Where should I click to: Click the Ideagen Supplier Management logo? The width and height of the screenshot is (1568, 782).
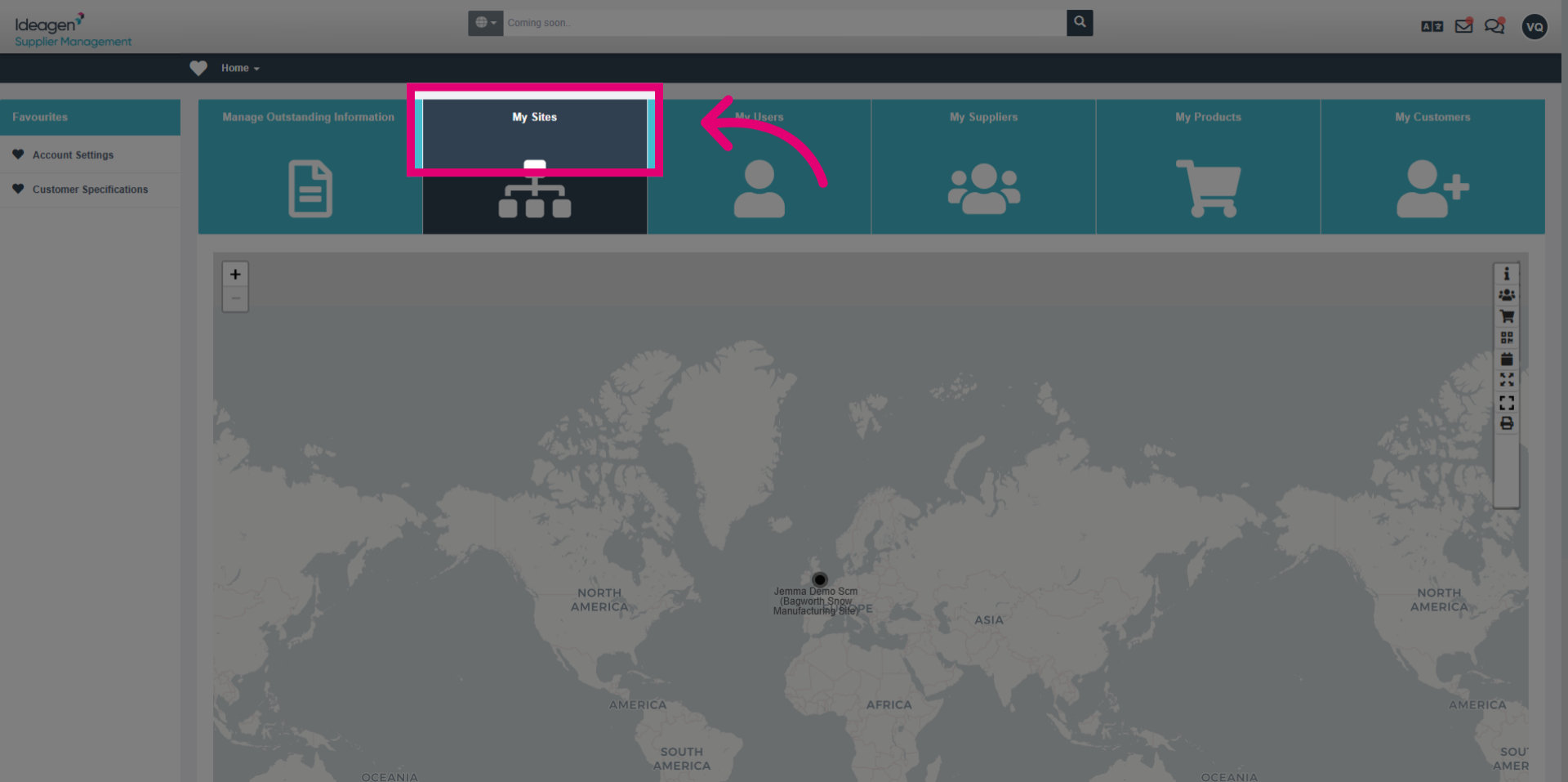pyautogui.click(x=73, y=30)
